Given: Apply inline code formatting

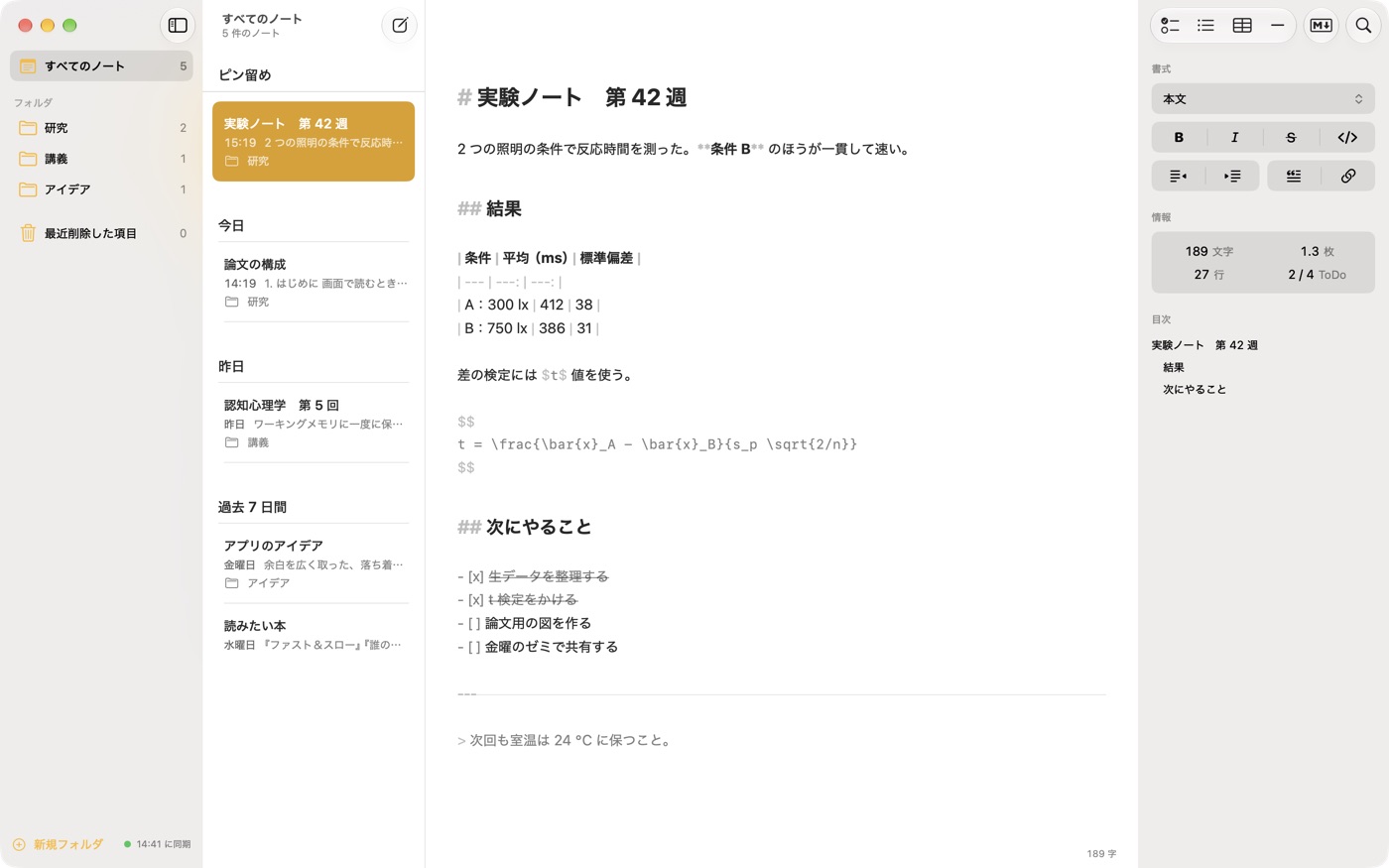Looking at the screenshot, I should click(1347, 138).
